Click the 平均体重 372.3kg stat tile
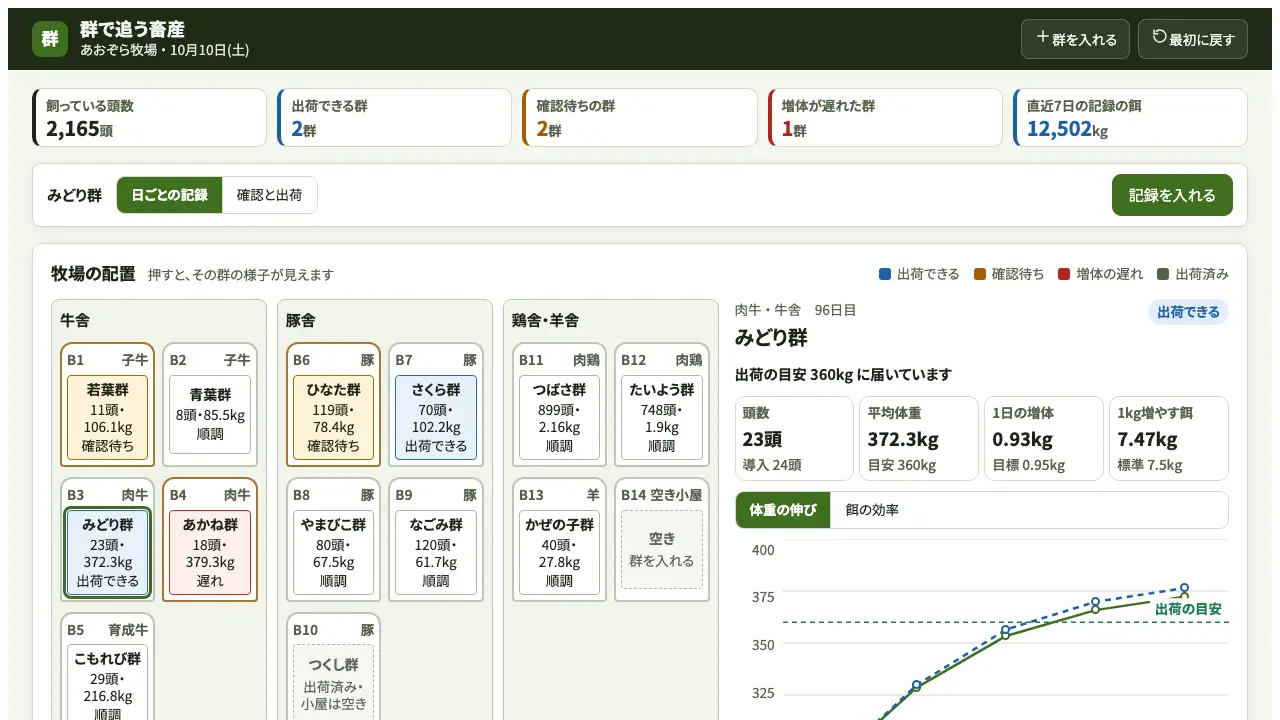This screenshot has width=1280, height=720. tap(918, 439)
